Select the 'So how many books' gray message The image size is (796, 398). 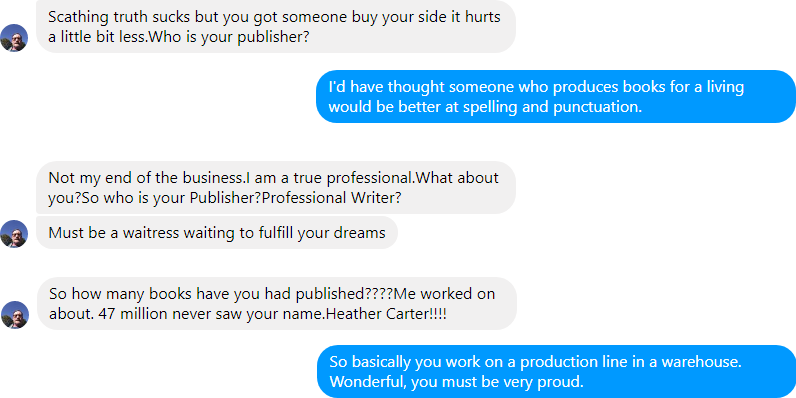click(276, 304)
